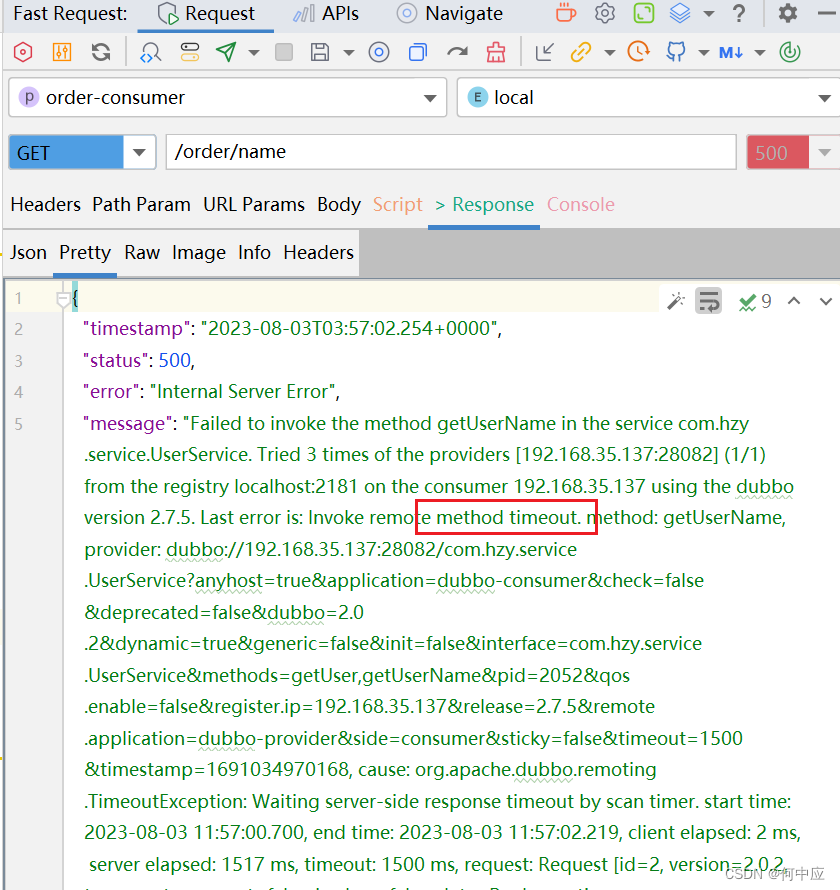Viewport: 840px width, 890px height.
Task: Save the request with floppy icon
Action: pos(320,52)
